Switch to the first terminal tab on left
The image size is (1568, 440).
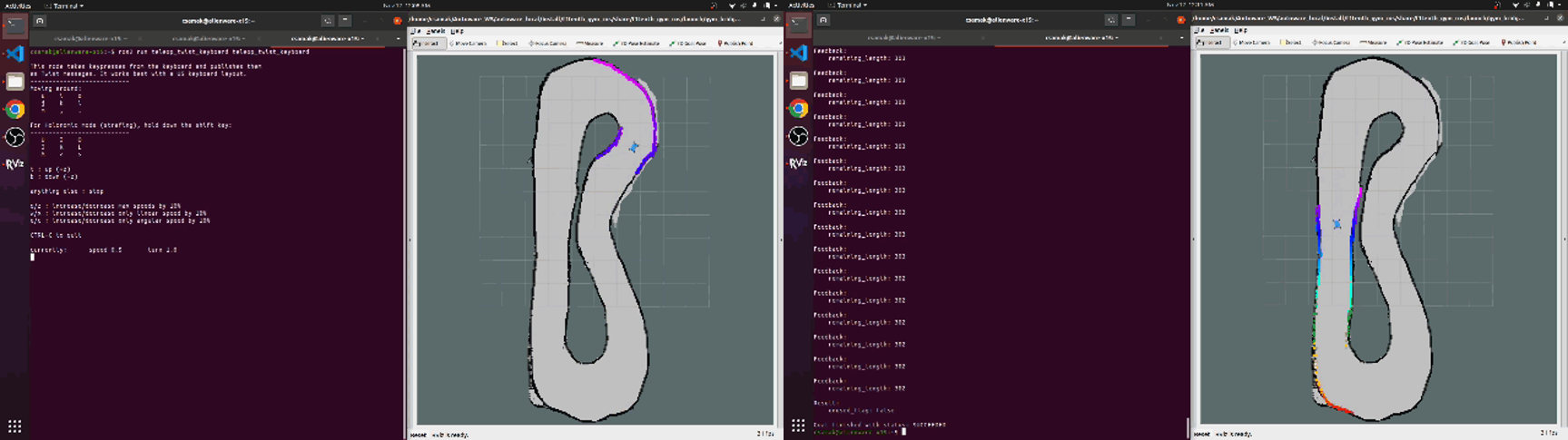pyautogui.click(x=88, y=38)
